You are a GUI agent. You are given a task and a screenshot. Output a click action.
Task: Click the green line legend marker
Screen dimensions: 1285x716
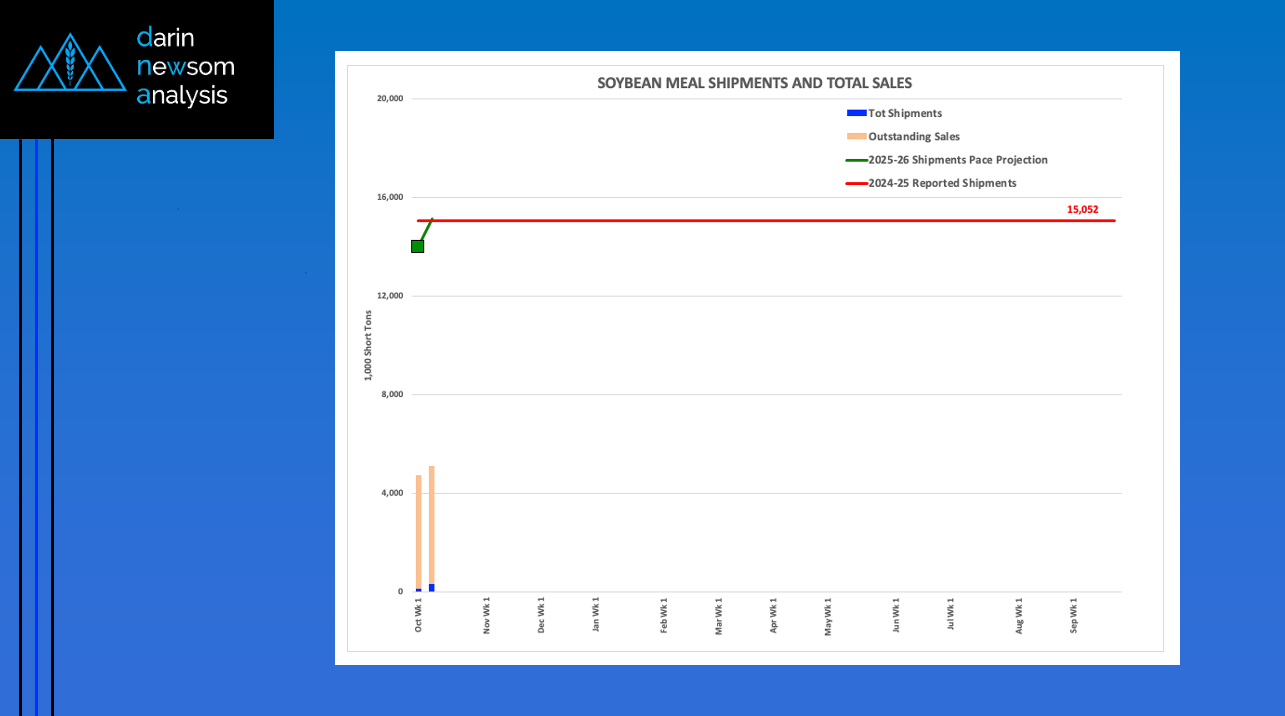(x=856, y=160)
